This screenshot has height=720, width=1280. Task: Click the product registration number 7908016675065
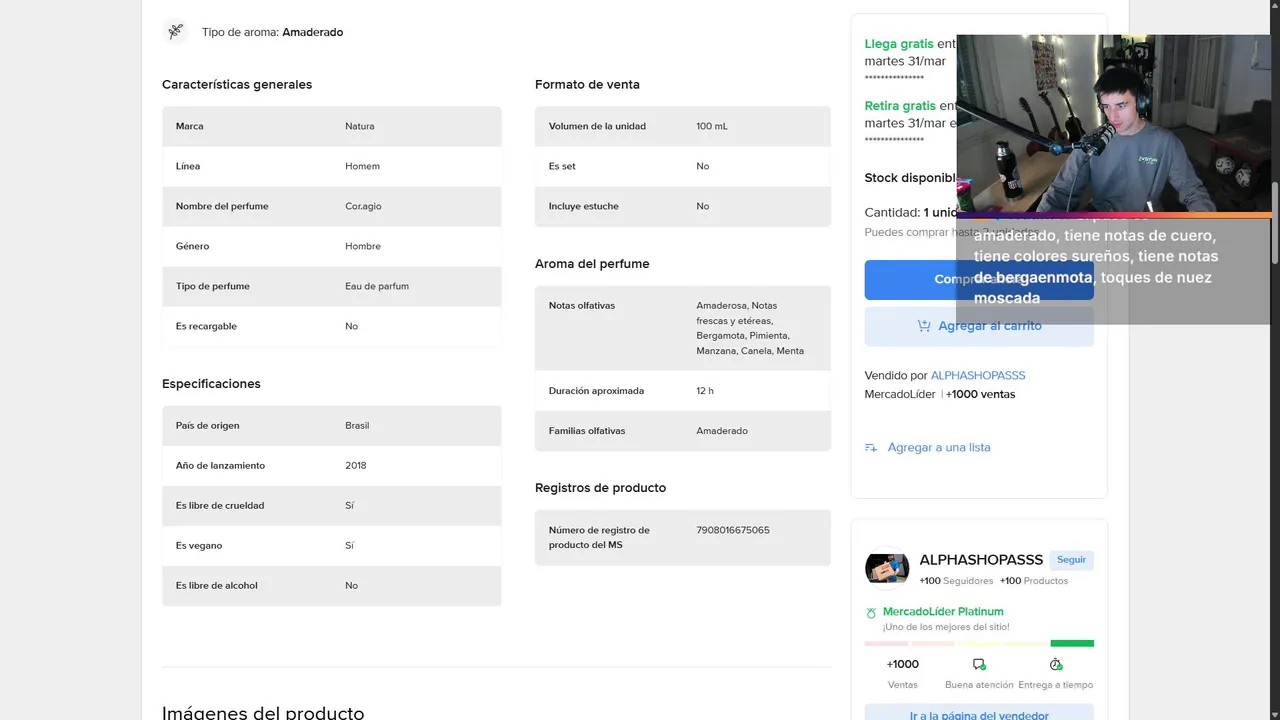[733, 530]
